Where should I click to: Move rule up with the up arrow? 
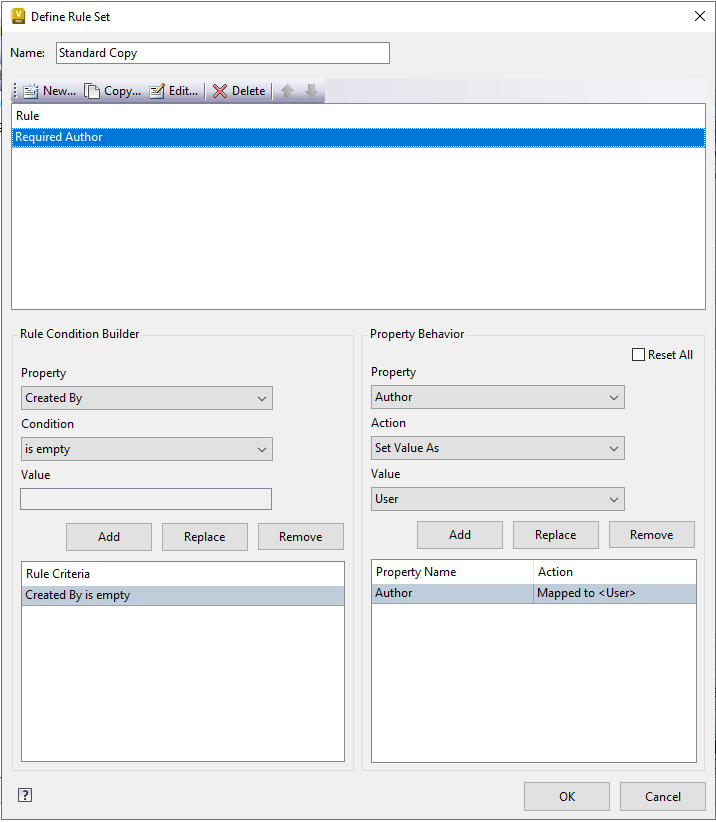(287, 91)
